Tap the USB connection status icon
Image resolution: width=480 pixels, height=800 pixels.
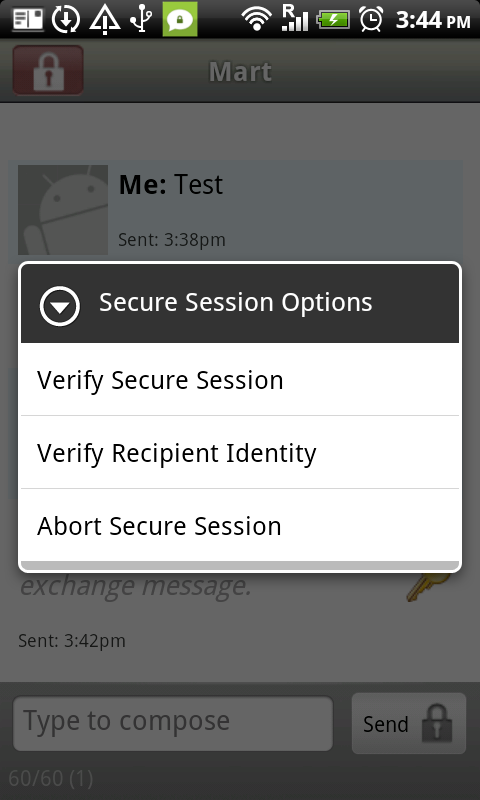tap(141, 19)
